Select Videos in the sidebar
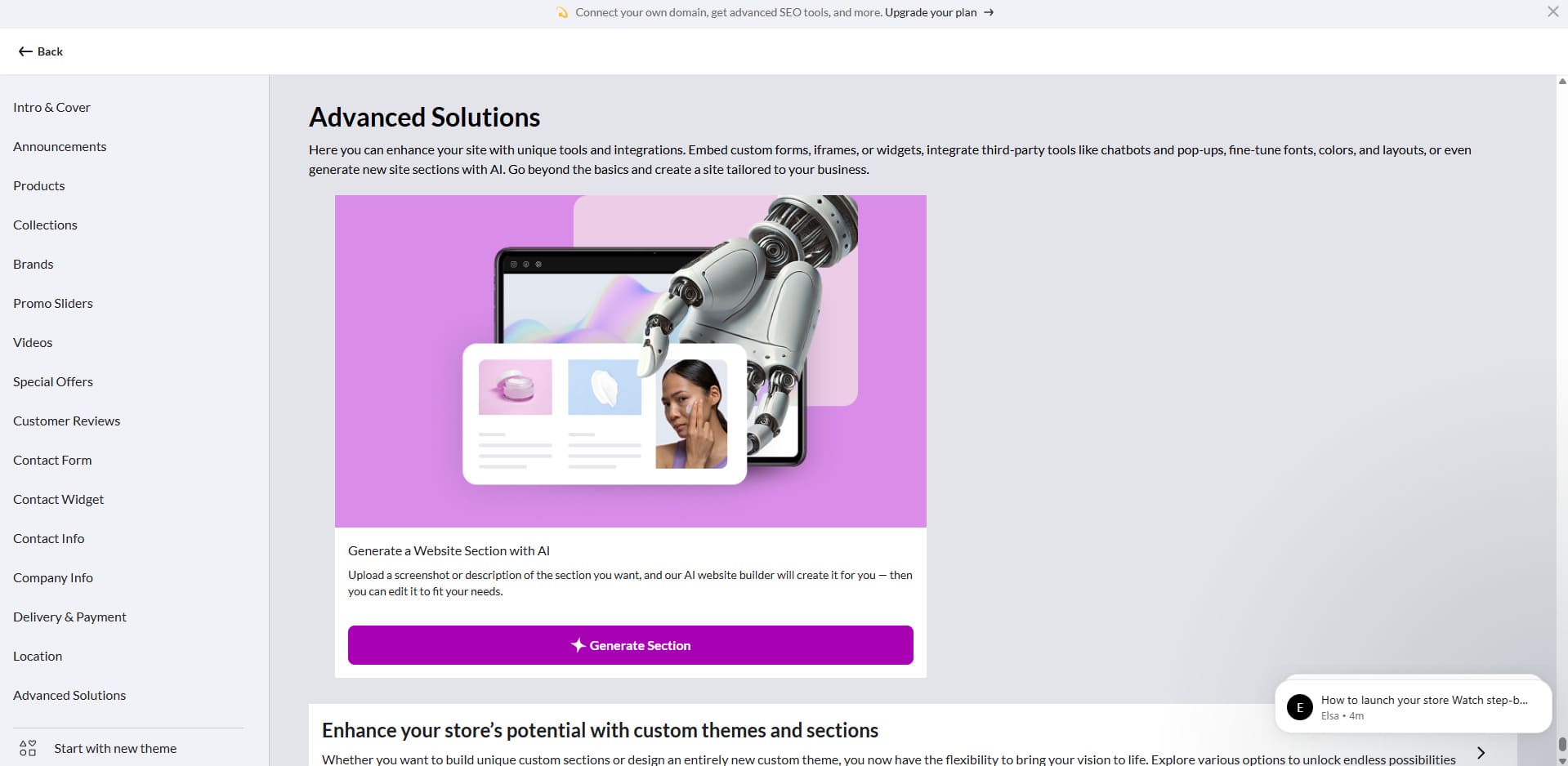The image size is (1568, 766). (33, 342)
